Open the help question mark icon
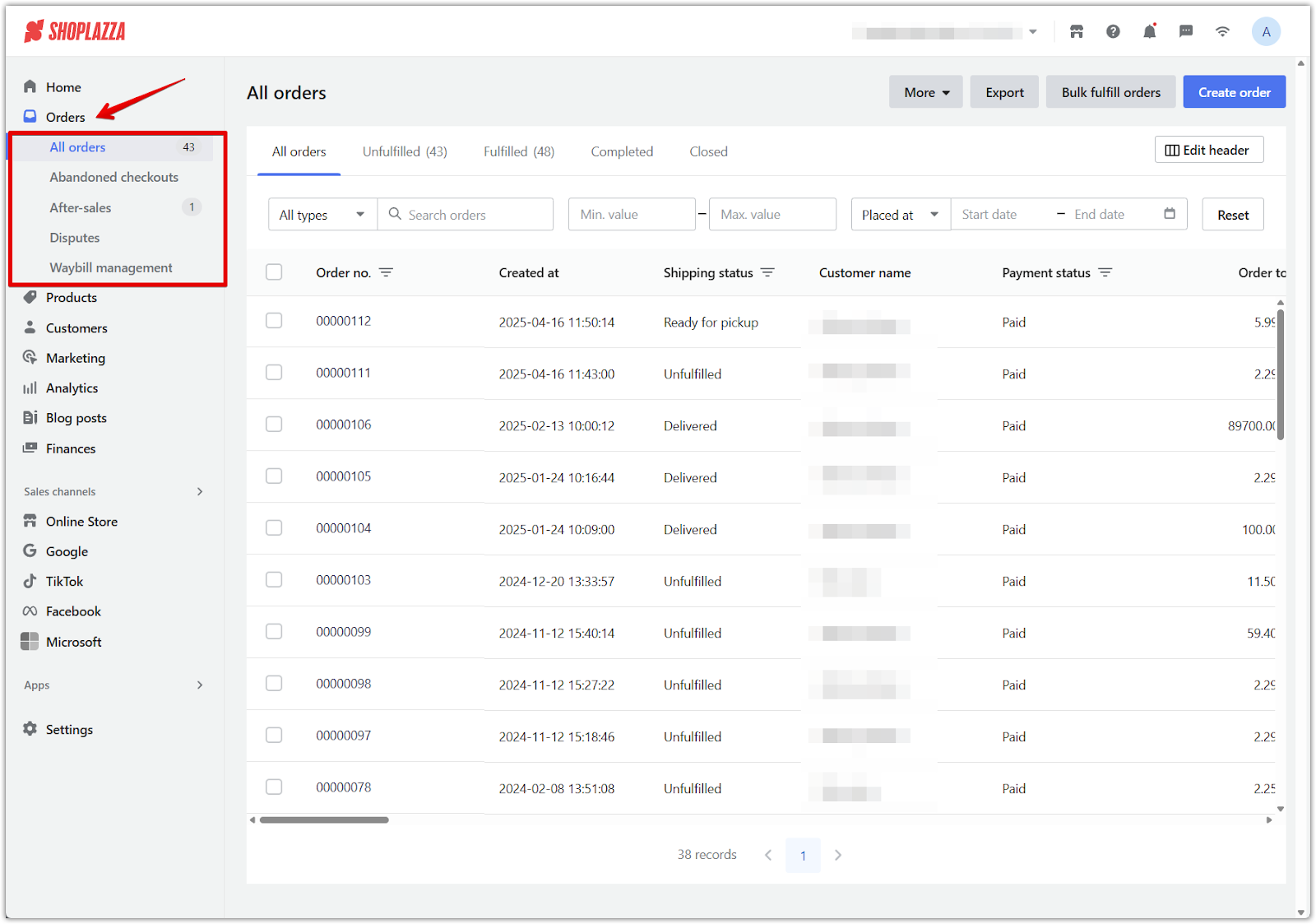The image size is (1316, 924). pyautogui.click(x=1113, y=31)
